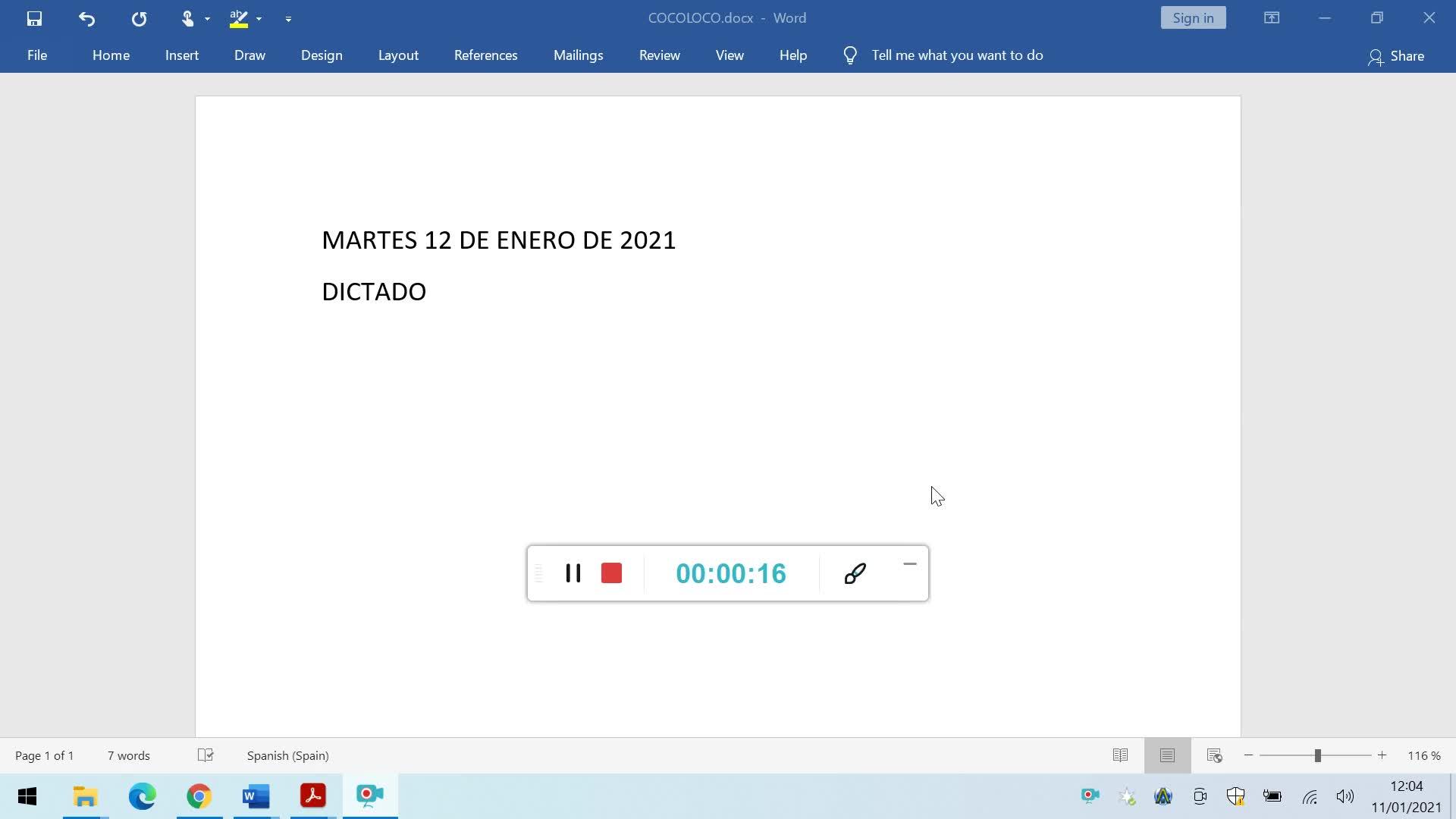Click the text highlight color icon

(x=239, y=18)
